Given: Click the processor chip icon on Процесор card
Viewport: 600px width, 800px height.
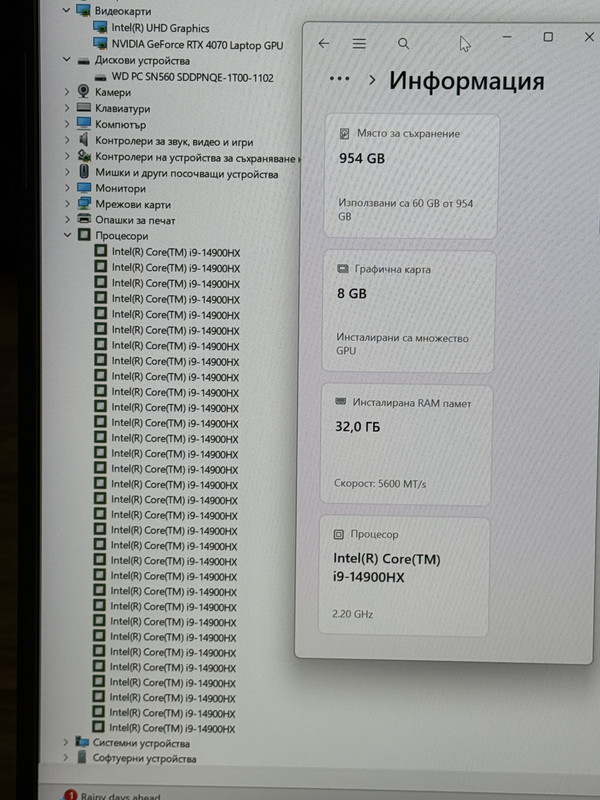Looking at the screenshot, I should (338, 534).
